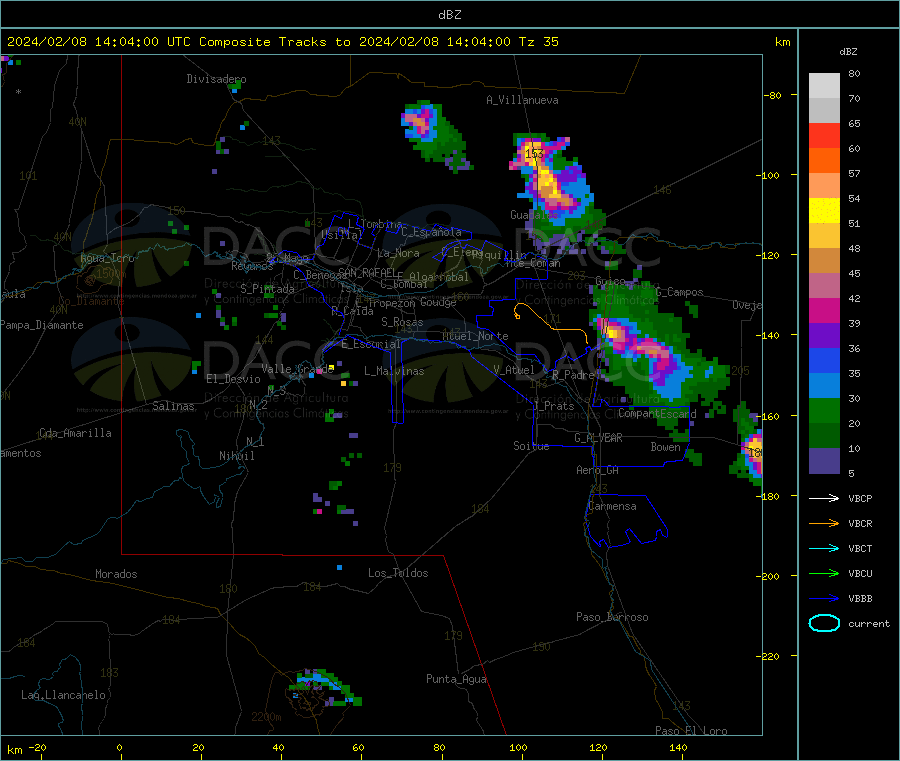
Task: Click the 'Algarrobal' place label
Action: (x=439, y=277)
